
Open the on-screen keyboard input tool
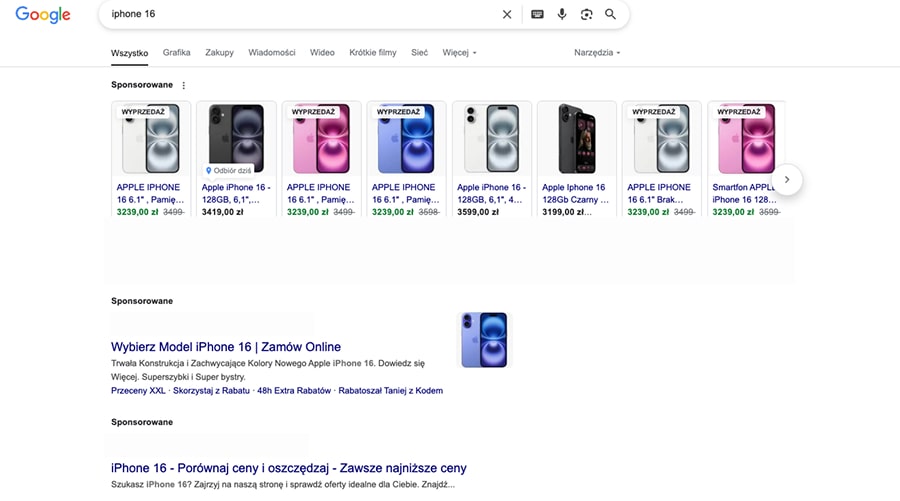coord(537,14)
